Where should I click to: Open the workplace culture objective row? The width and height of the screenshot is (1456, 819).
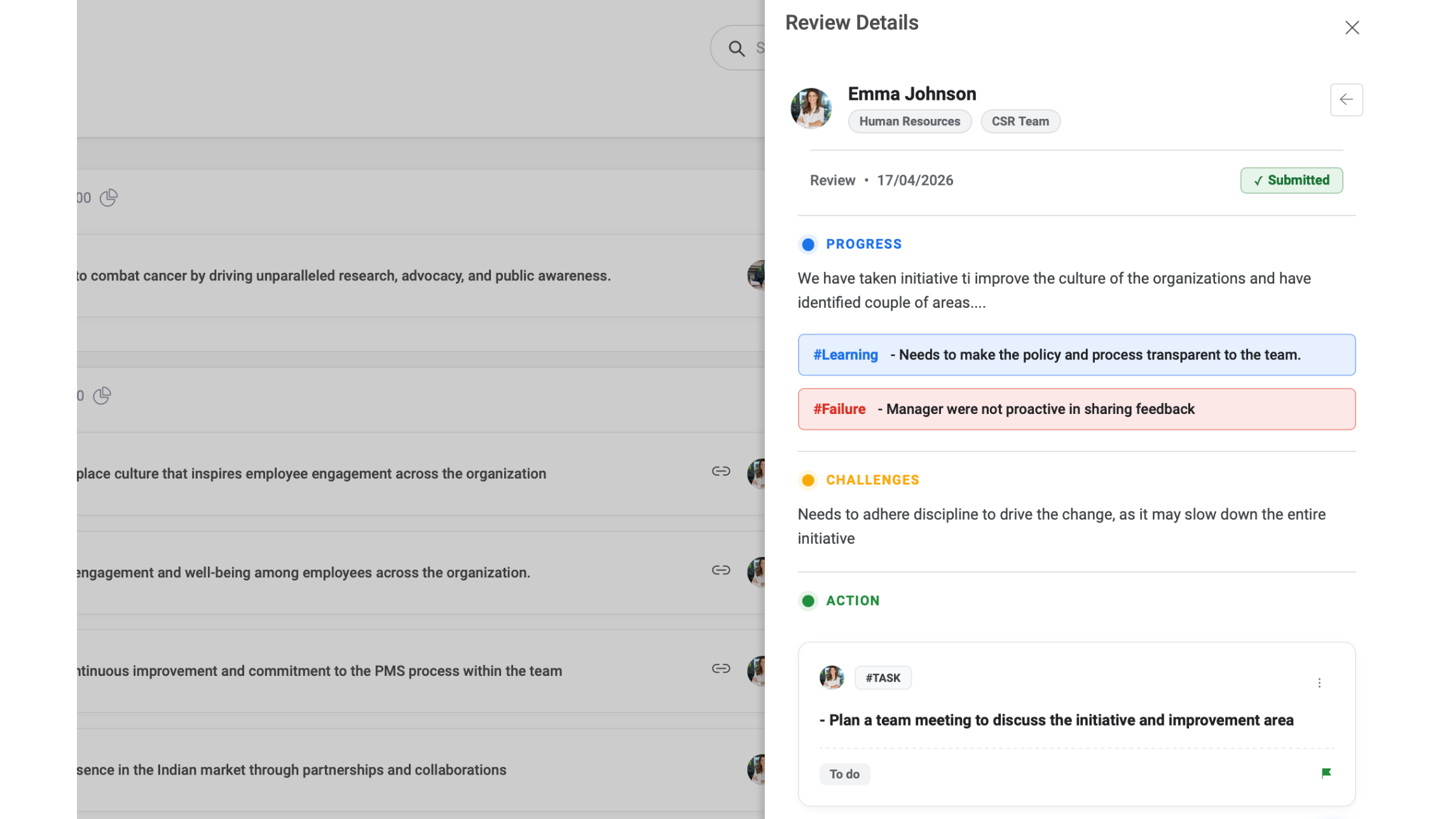[420, 474]
